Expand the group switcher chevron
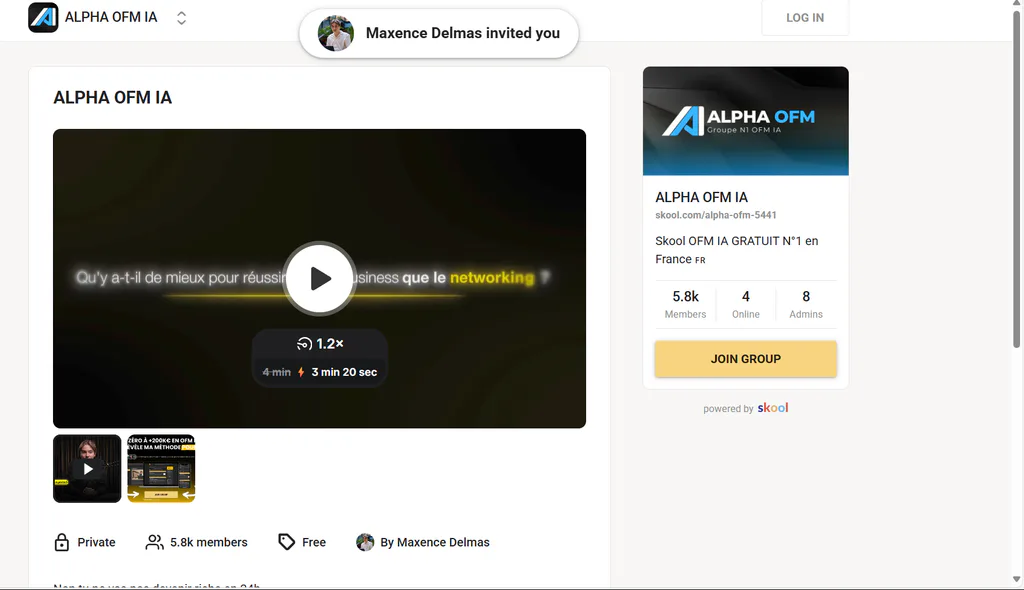Image resolution: width=1024 pixels, height=590 pixels. point(182,18)
